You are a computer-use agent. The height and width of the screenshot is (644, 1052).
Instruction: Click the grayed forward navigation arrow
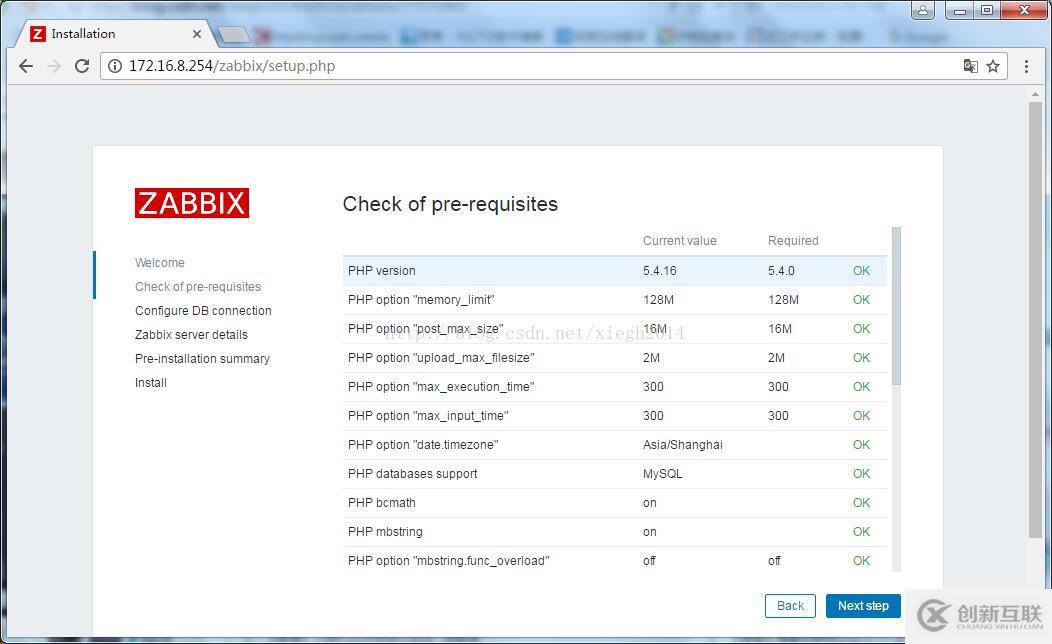coord(54,66)
